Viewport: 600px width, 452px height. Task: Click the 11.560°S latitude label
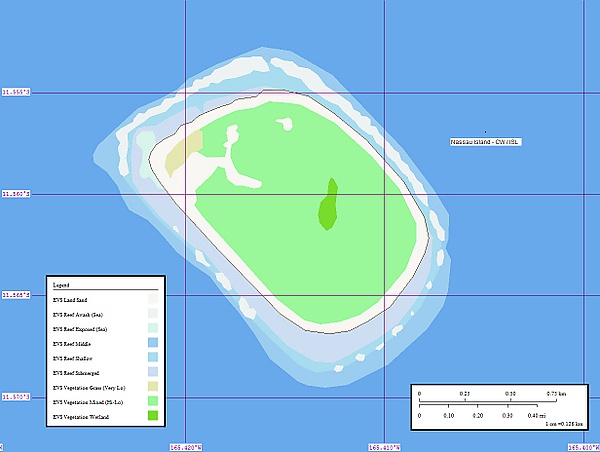(16, 194)
